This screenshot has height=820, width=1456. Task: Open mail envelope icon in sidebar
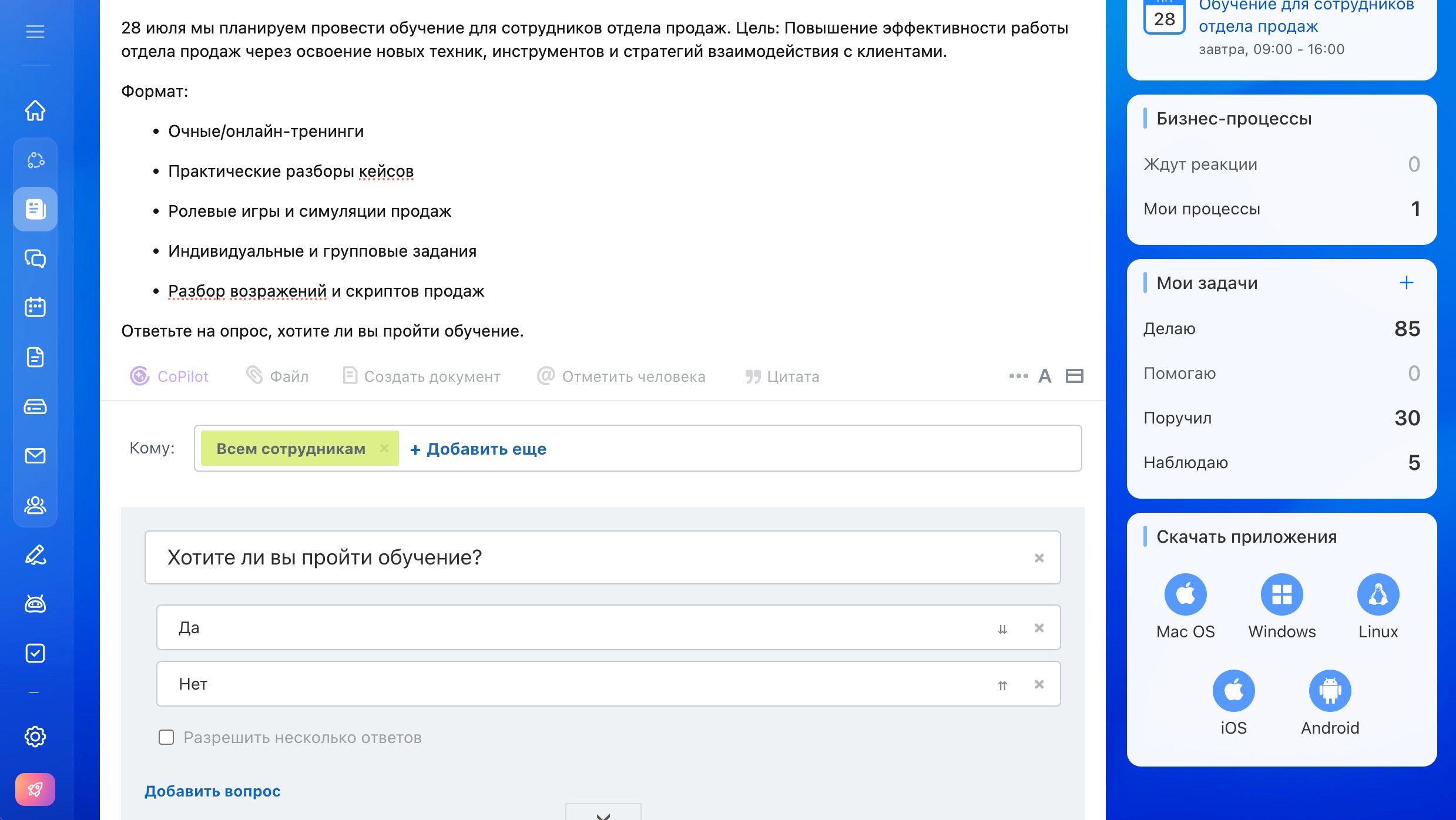(x=35, y=456)
